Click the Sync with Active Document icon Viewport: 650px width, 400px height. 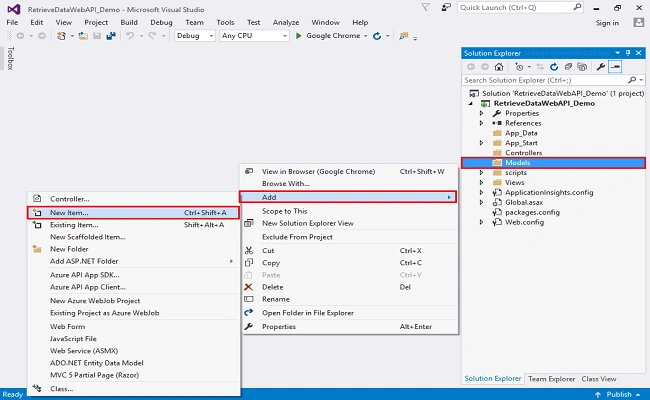(540, 67)
